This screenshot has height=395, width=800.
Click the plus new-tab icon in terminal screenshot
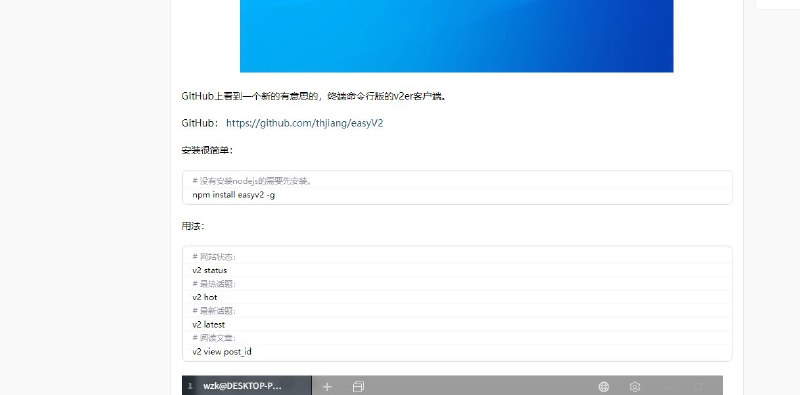[327, 387]
